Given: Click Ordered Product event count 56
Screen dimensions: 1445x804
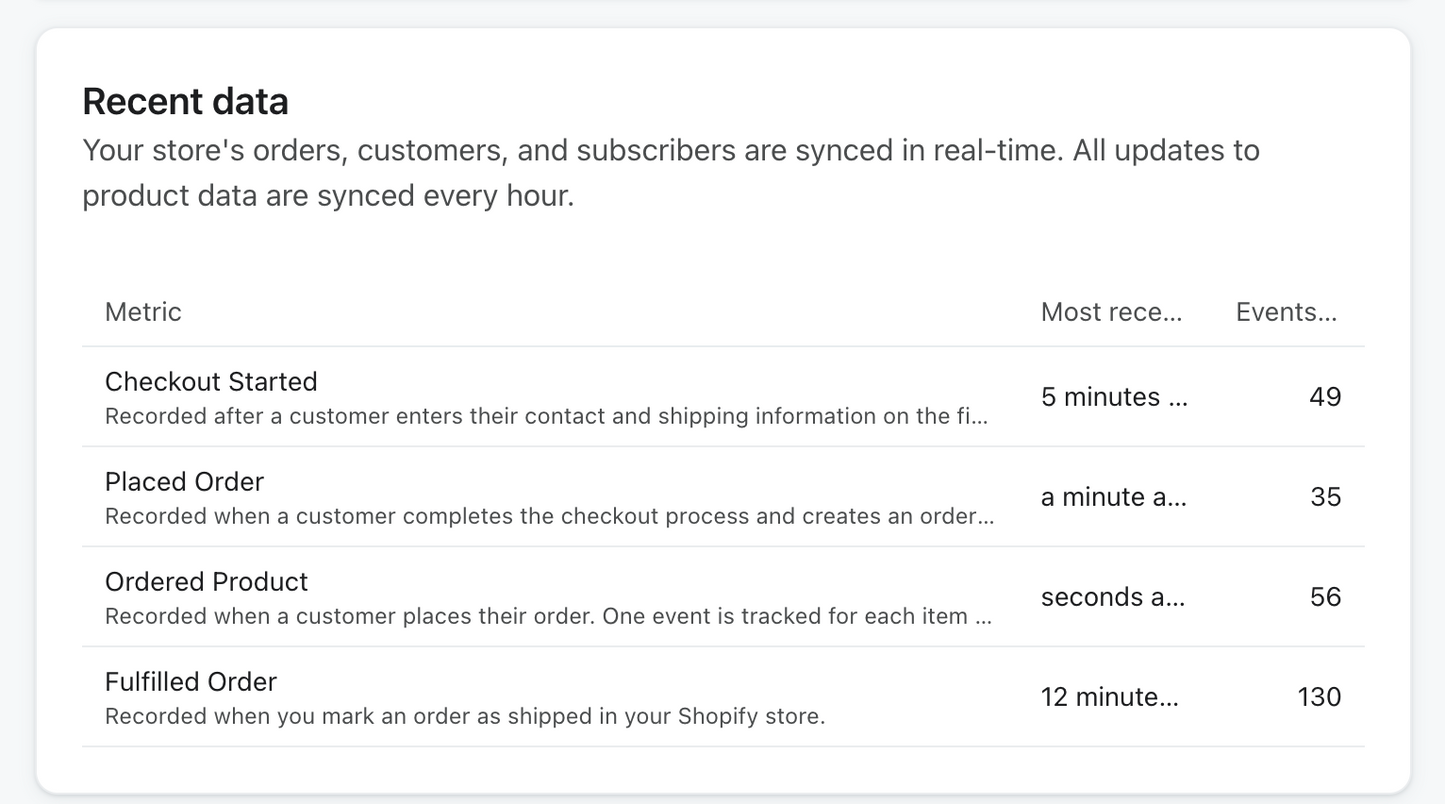Looking at the screenshot, I should (1325, 597).
